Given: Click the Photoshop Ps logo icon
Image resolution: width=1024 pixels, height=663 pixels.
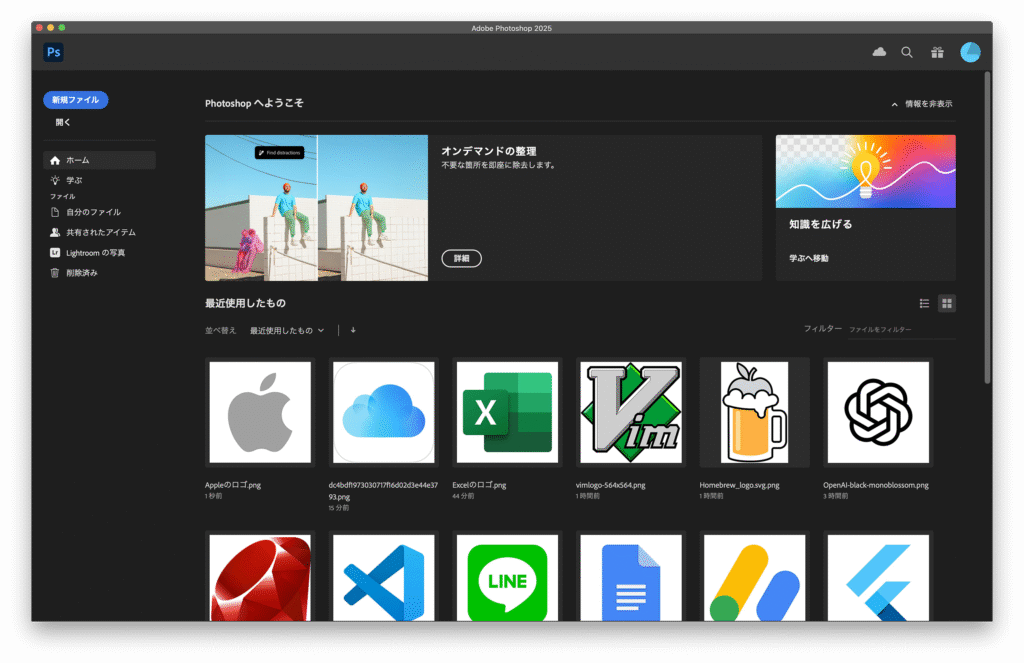Looking at the screenshot, I should click(x=54, y=52).
